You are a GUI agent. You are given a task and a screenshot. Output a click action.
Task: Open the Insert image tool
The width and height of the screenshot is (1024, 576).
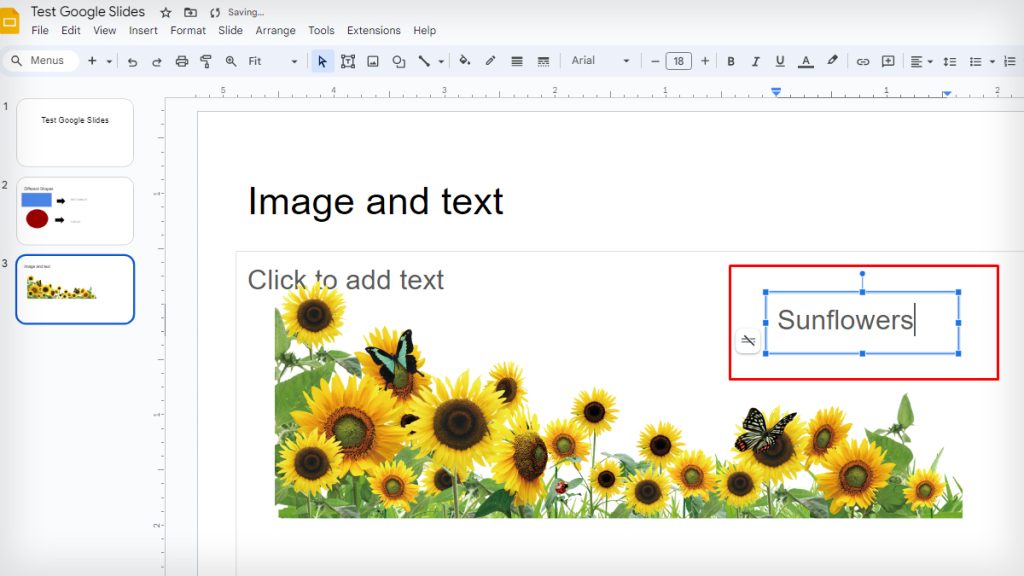point(374,61)
